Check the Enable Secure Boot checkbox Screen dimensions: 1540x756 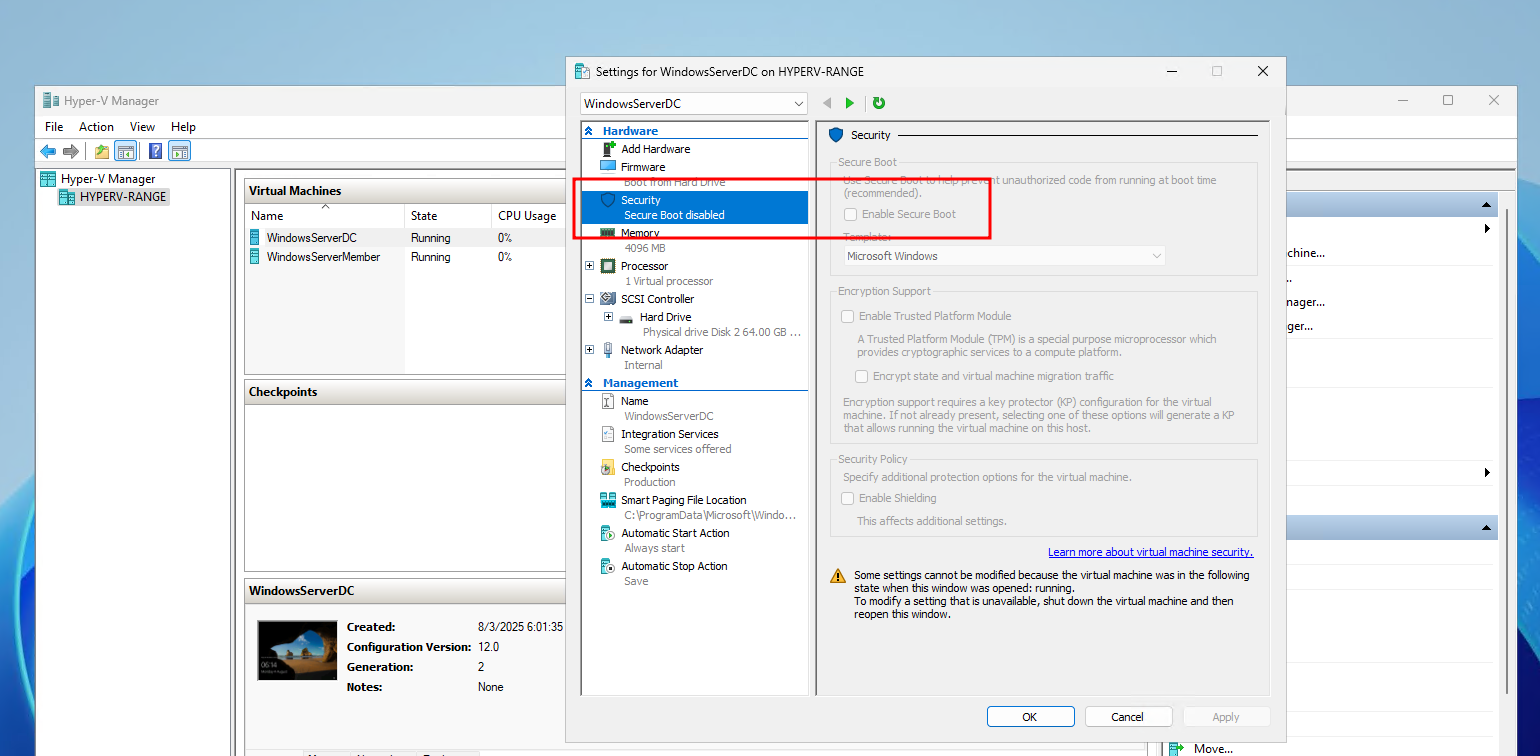[850, 214]
